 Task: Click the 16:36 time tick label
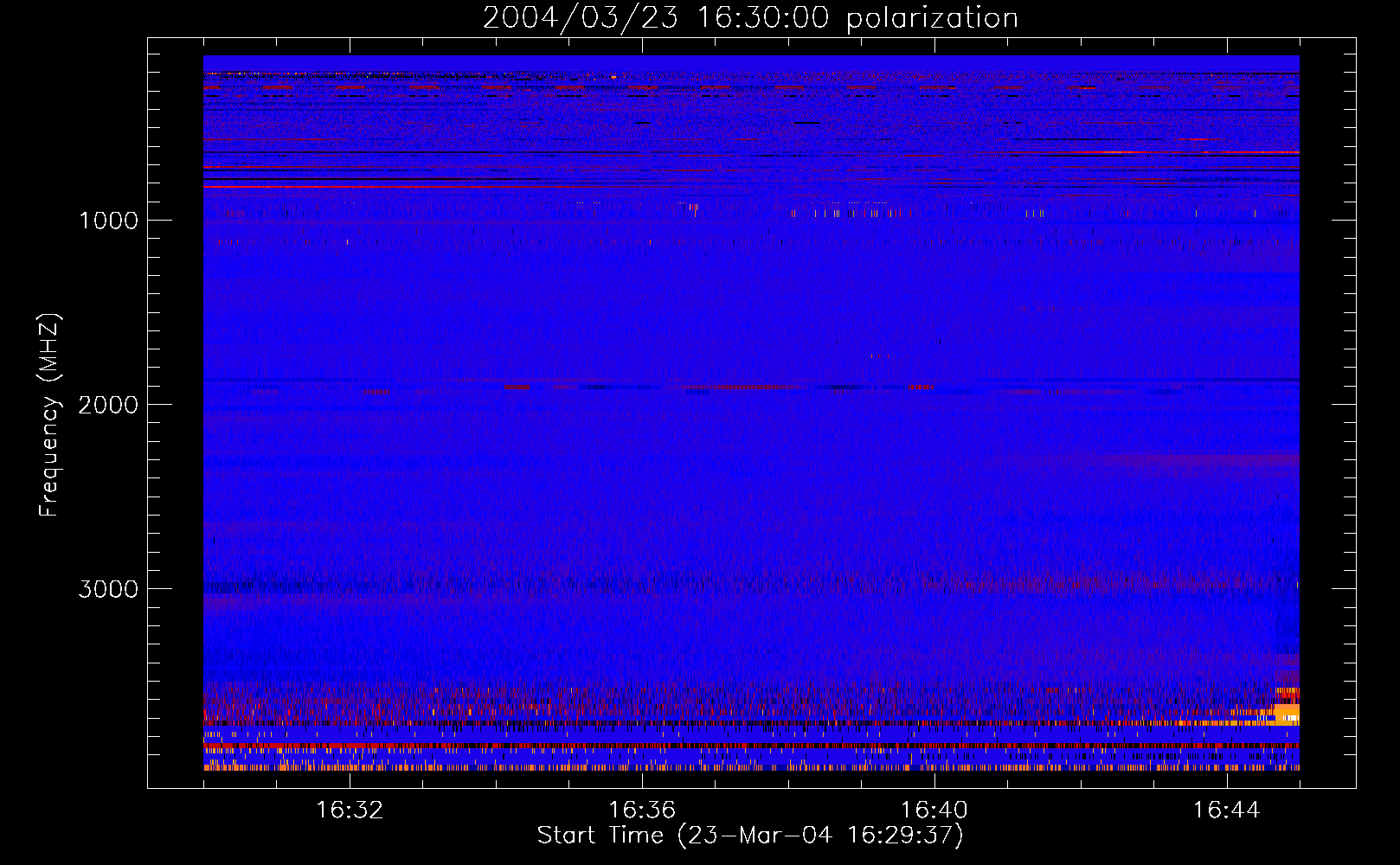click(642, 811)
